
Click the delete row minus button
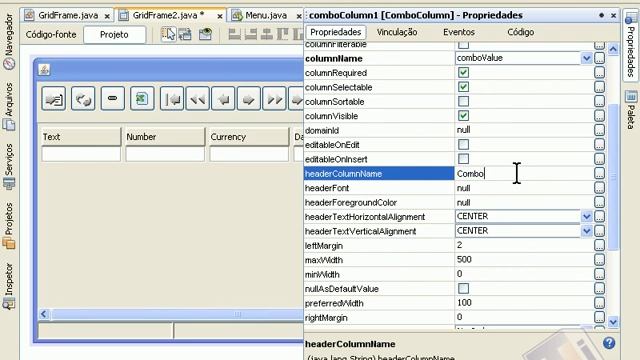tap(113, 98)
